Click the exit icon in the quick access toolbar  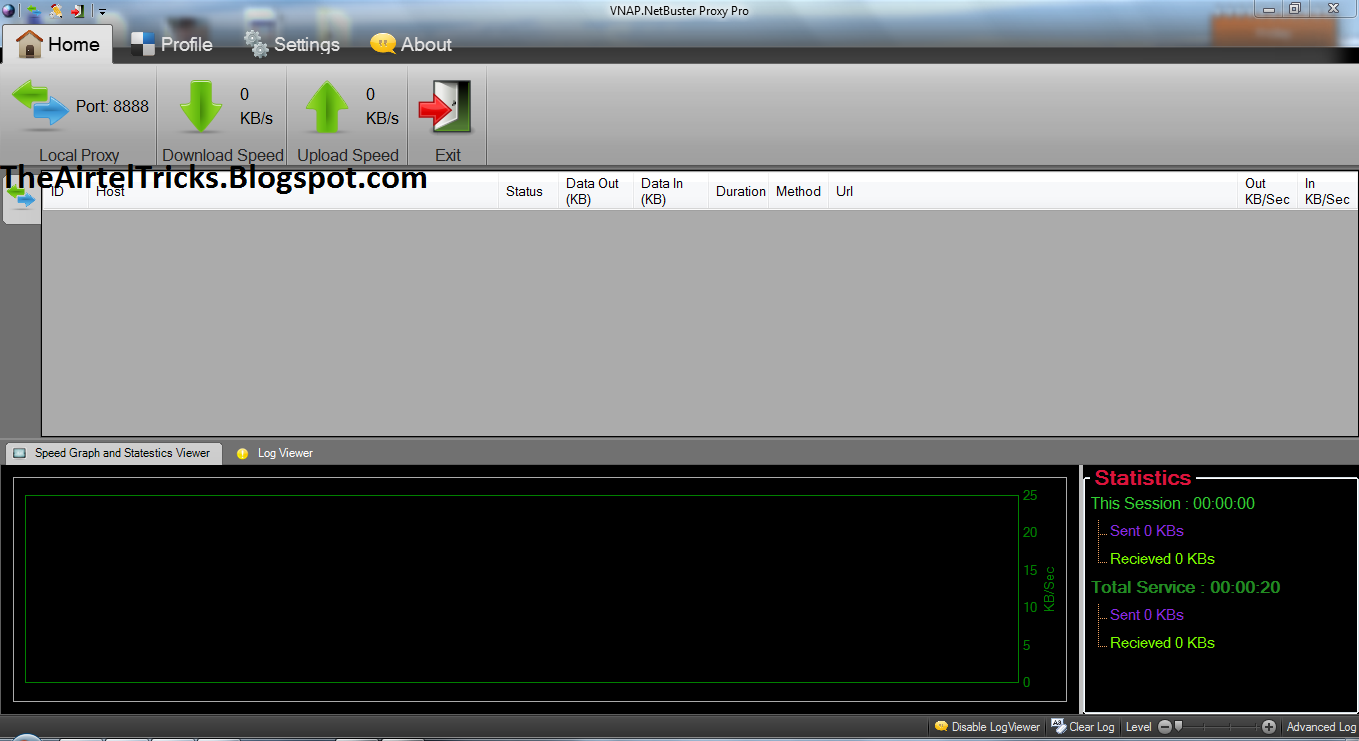[78, 10]
